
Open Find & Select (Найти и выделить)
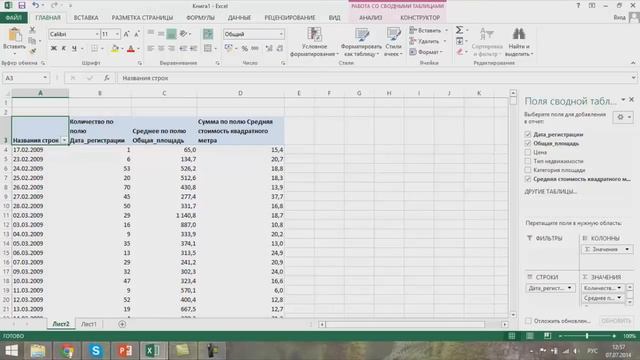click(519, 42)
